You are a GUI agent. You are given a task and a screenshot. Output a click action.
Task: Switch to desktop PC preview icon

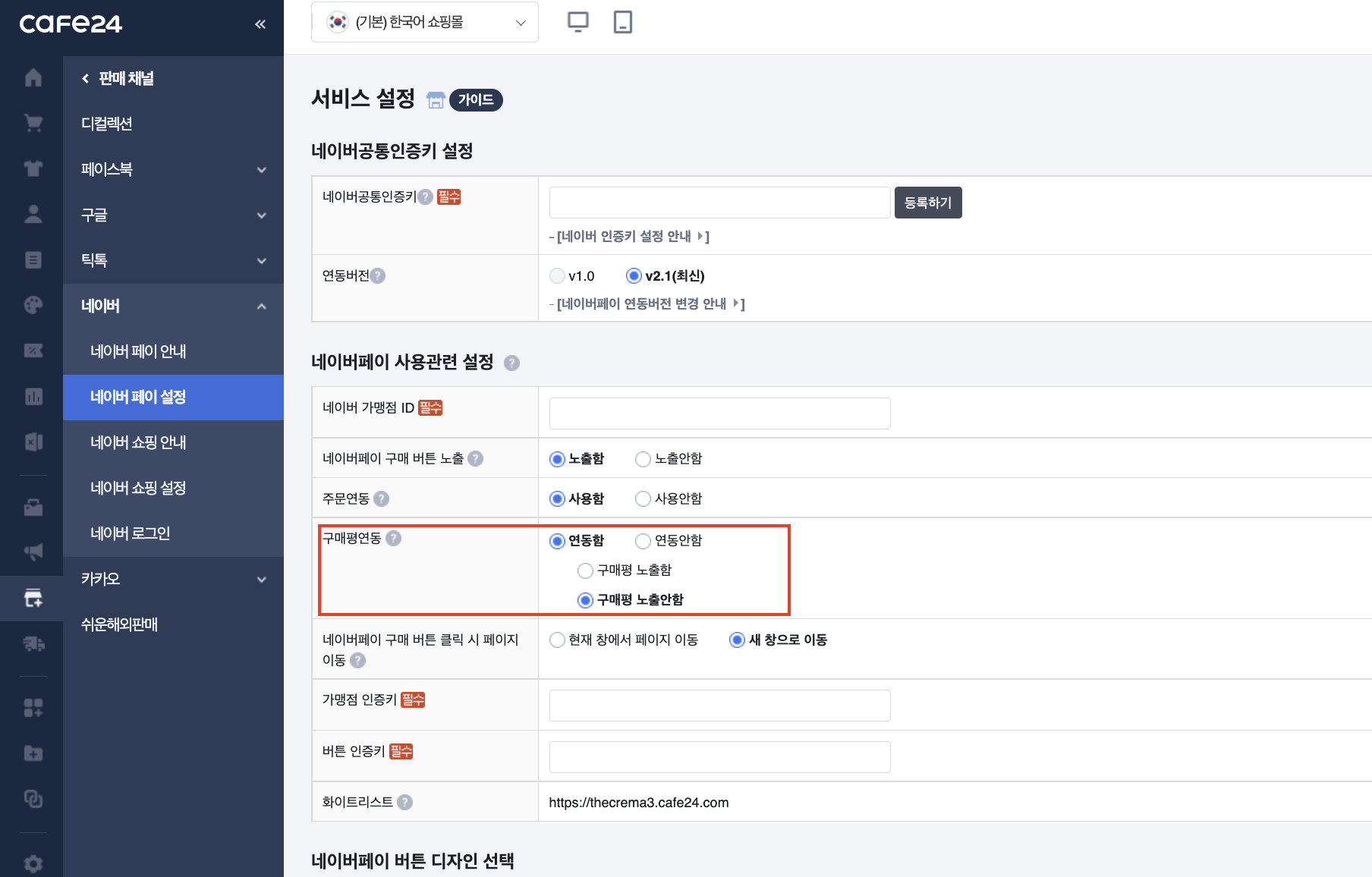coord(578,22)
